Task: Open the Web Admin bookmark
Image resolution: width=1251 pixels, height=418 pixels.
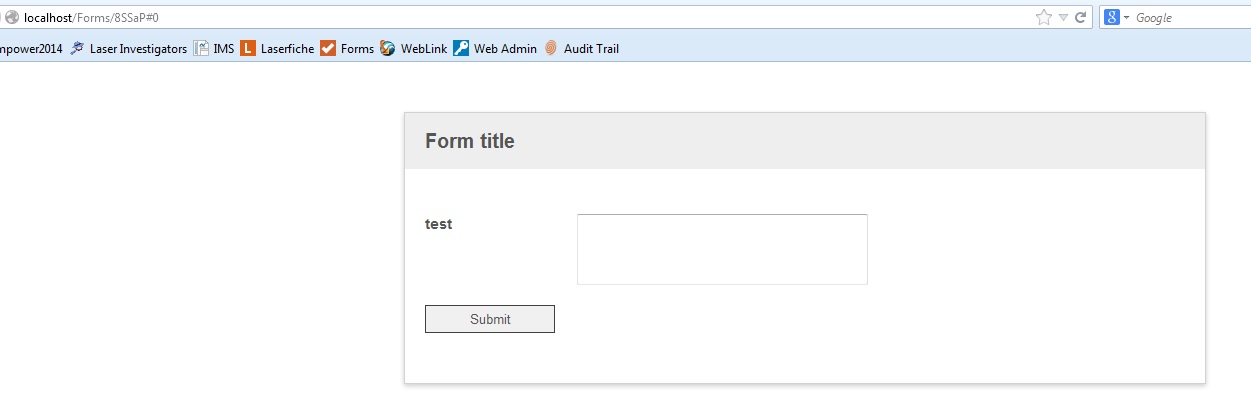Action: 504,48
